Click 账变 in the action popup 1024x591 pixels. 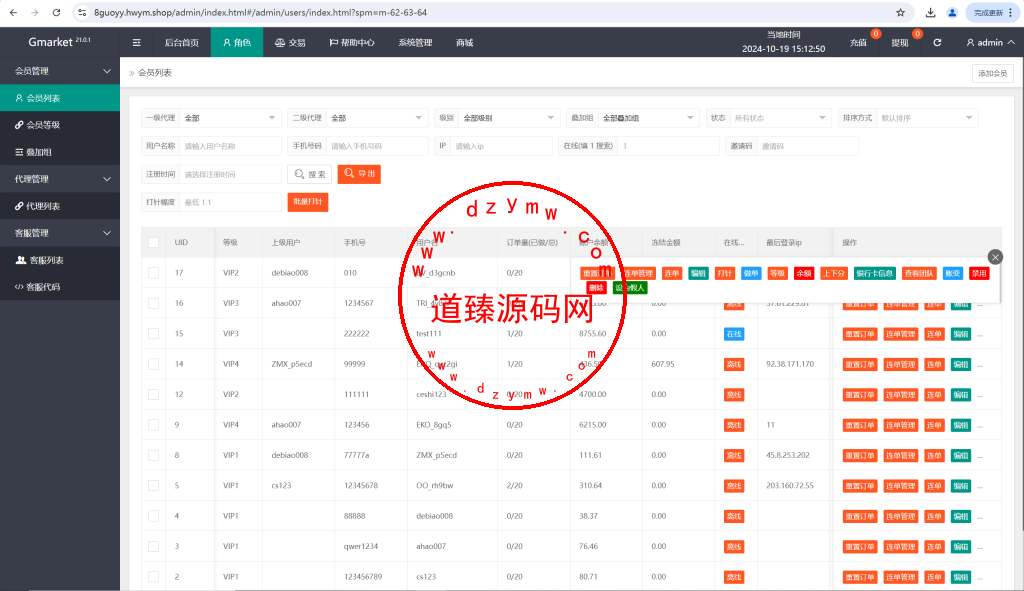coord(953,274)
